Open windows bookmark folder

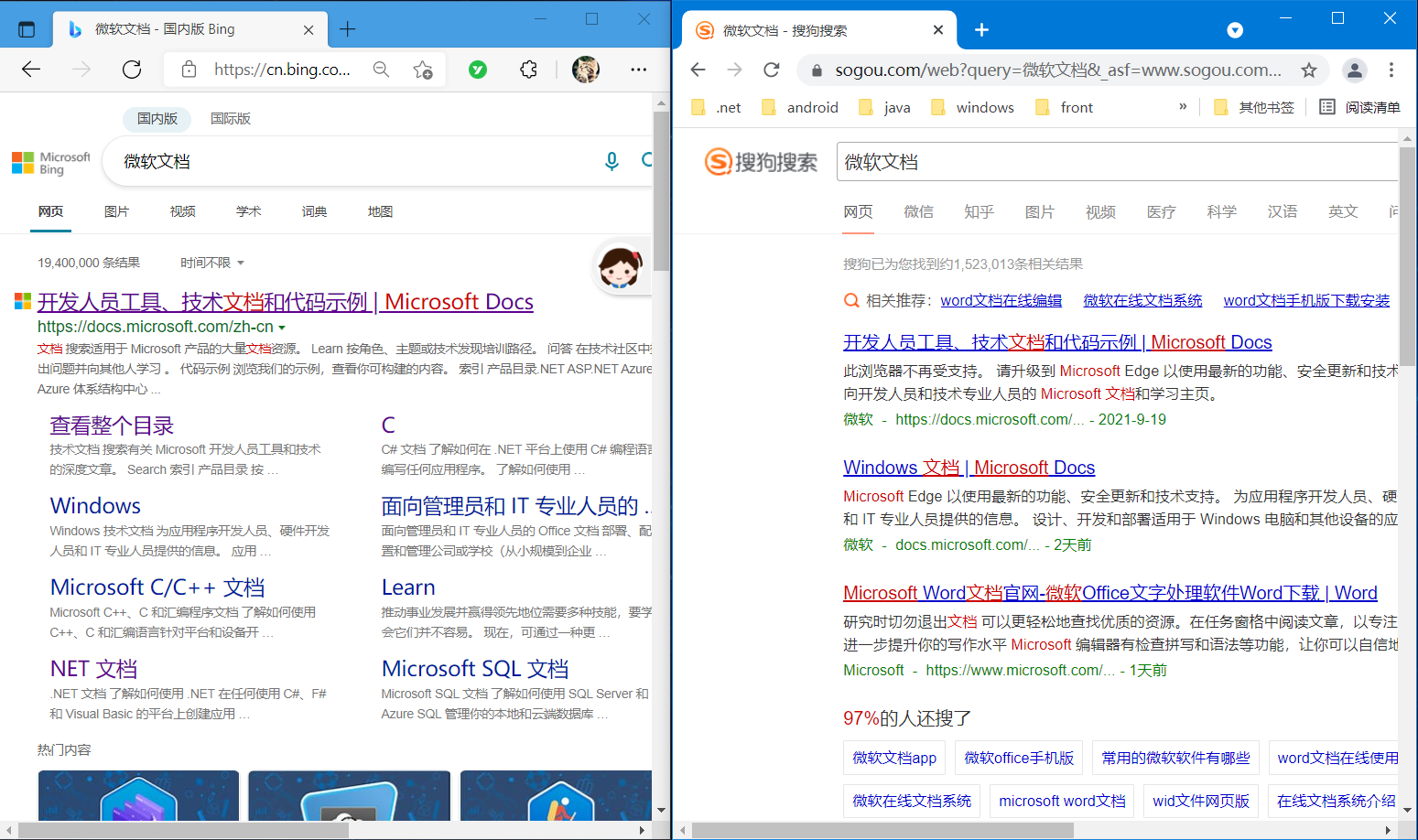point(972,107)
